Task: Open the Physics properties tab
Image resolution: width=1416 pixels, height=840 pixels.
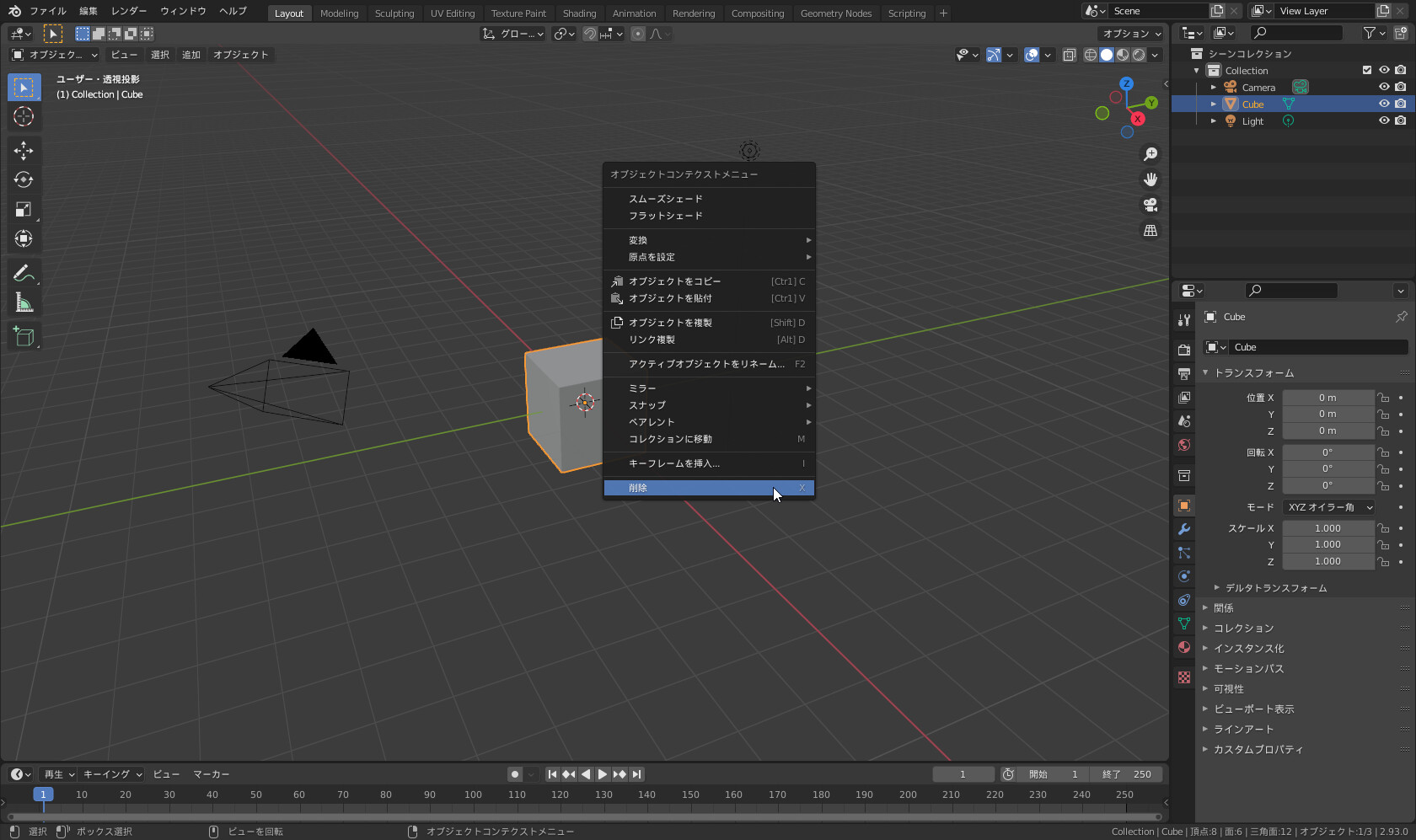Action: [1184, 576]
